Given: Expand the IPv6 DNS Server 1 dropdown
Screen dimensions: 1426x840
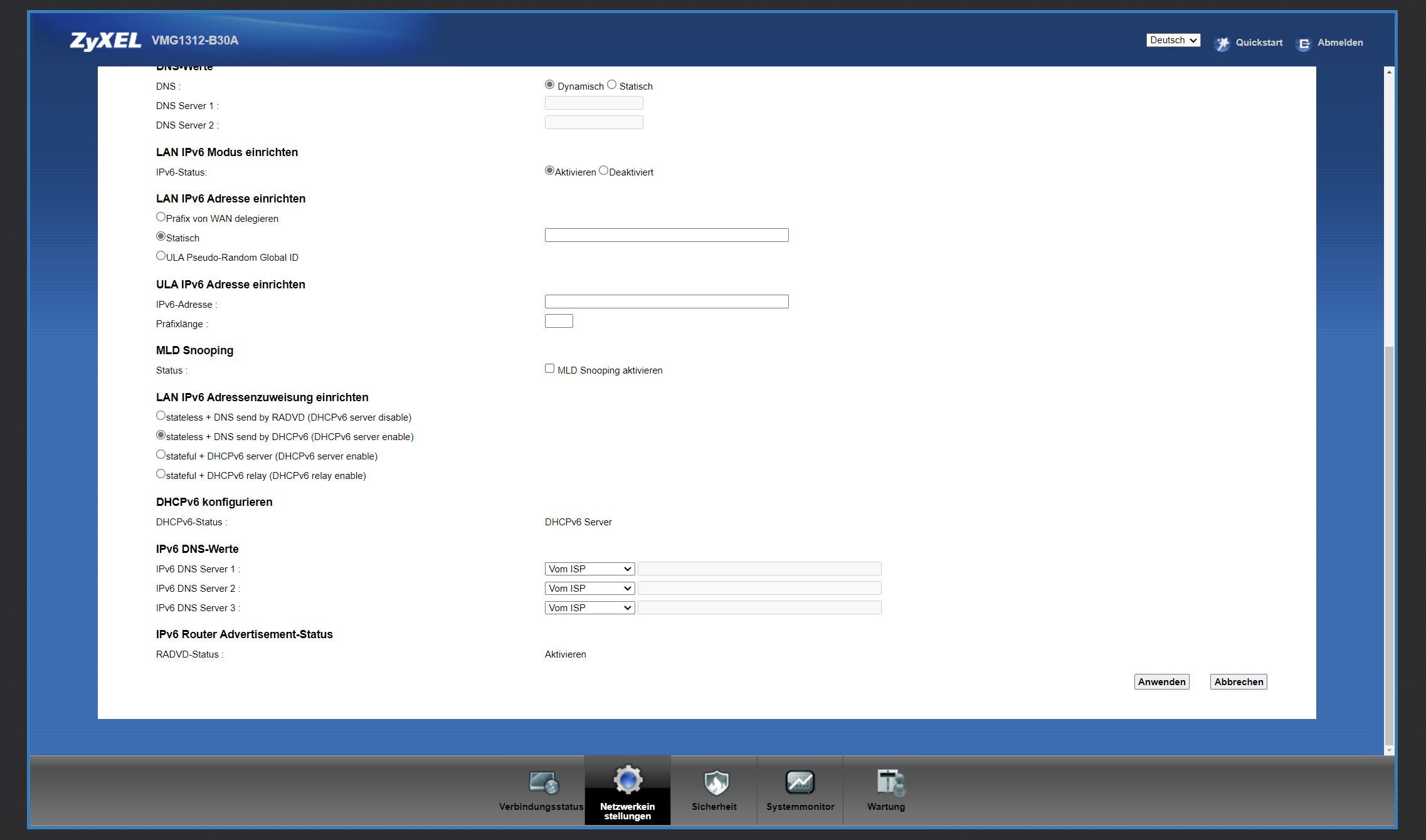Looking at the screenshot, I should point(589,569).
